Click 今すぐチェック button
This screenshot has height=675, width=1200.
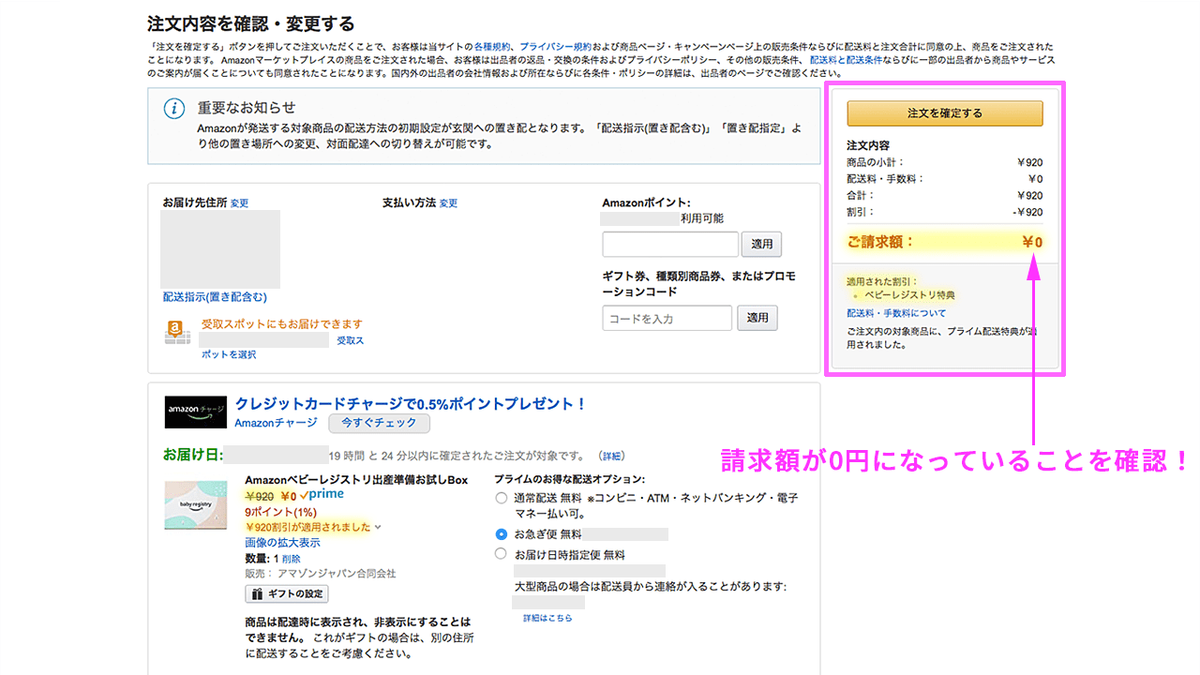[x=379, y=423]
